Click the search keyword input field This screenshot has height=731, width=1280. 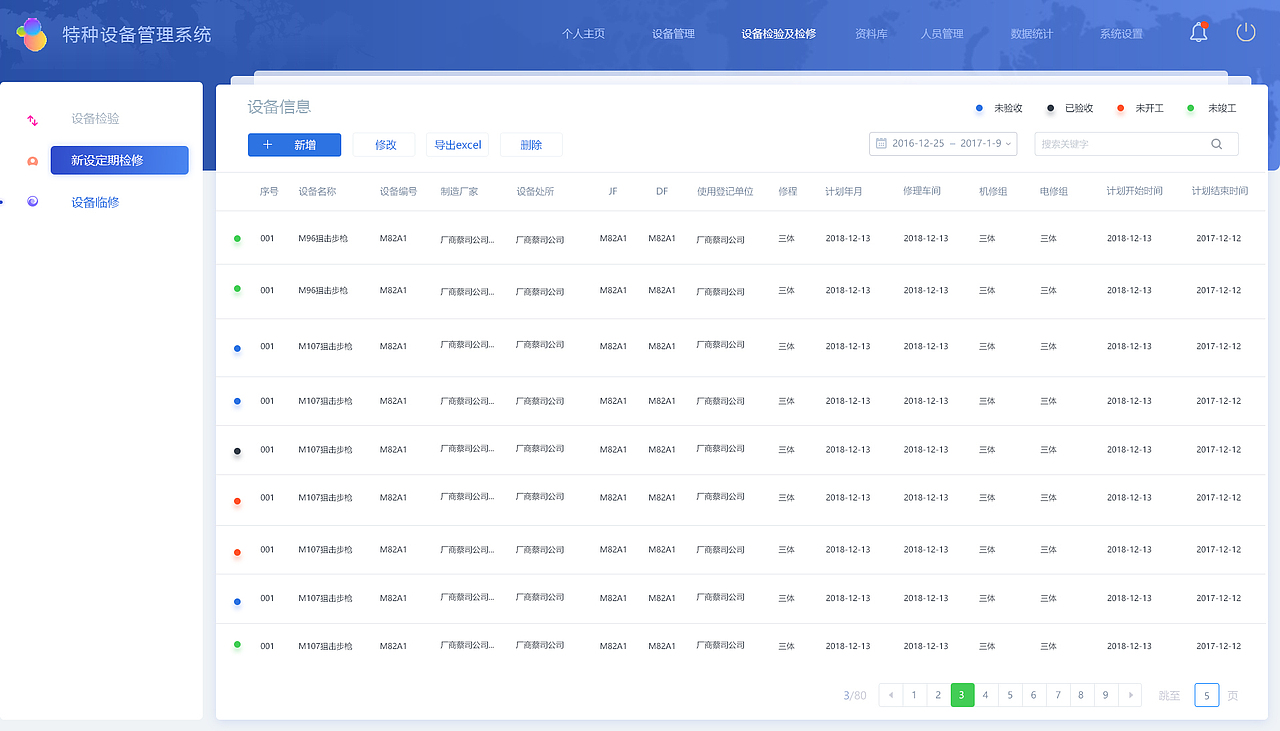1120,143
